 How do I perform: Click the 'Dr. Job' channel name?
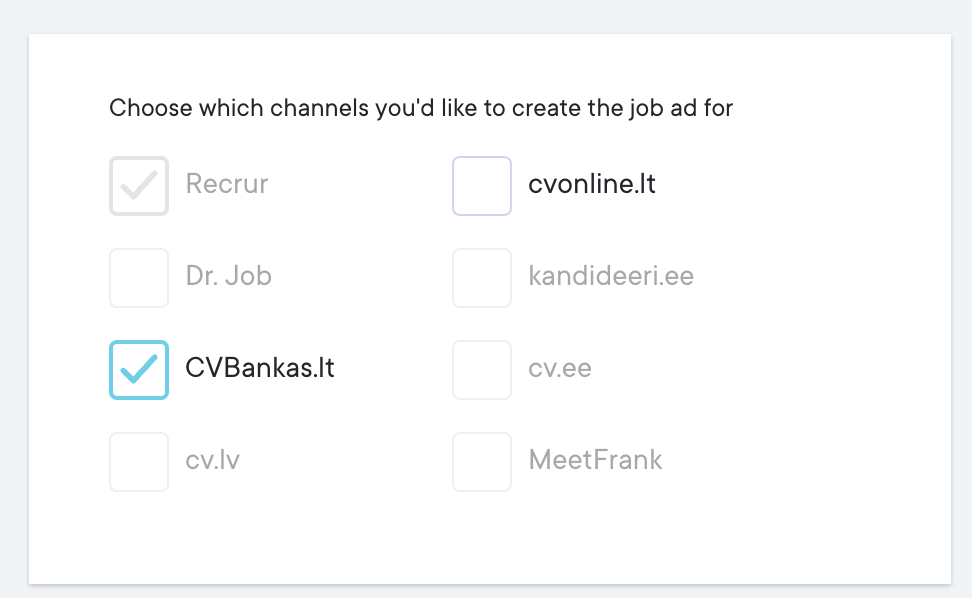click(x=229, y=277)
